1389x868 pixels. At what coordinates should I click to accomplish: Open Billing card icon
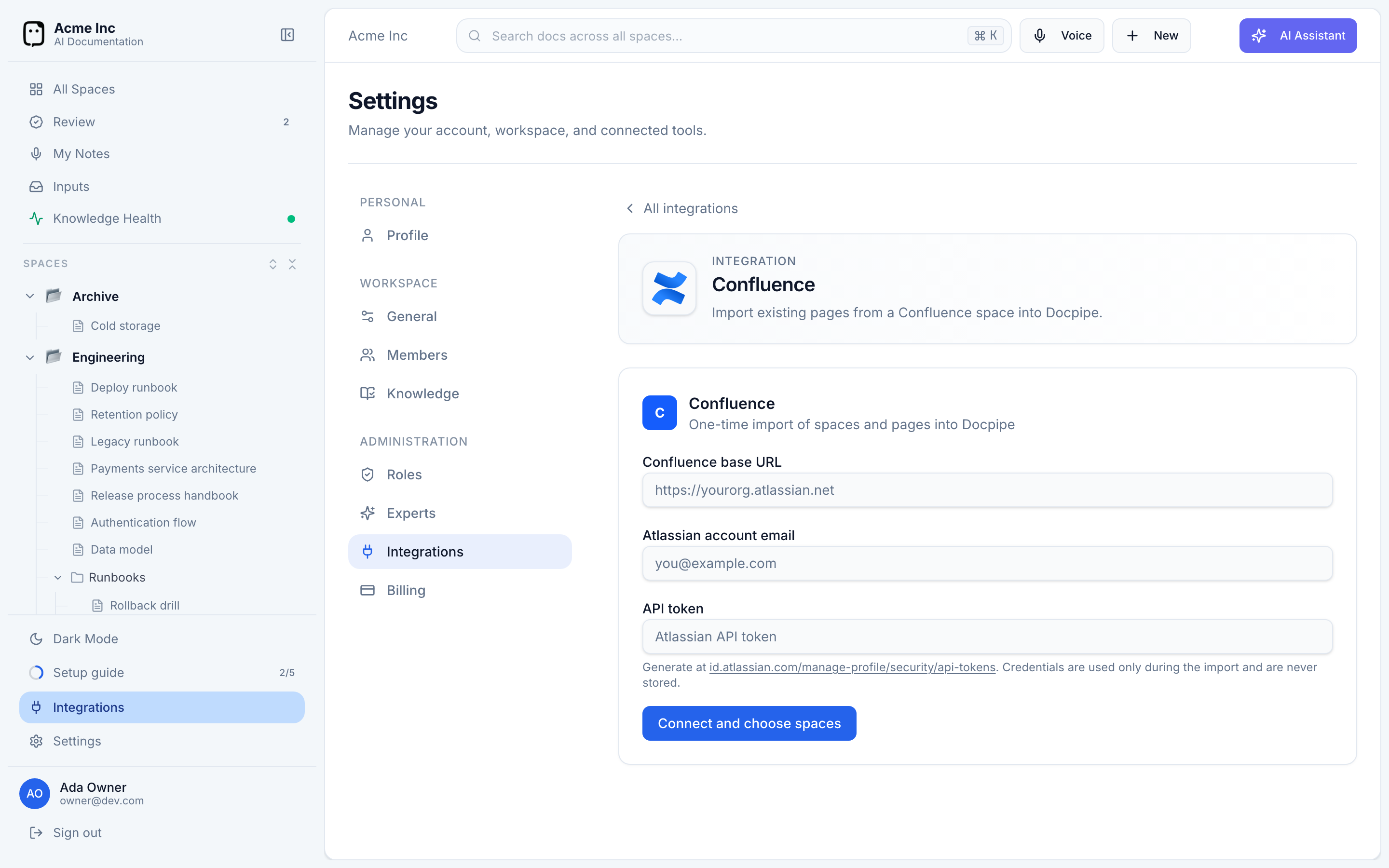tap(368, 590)
